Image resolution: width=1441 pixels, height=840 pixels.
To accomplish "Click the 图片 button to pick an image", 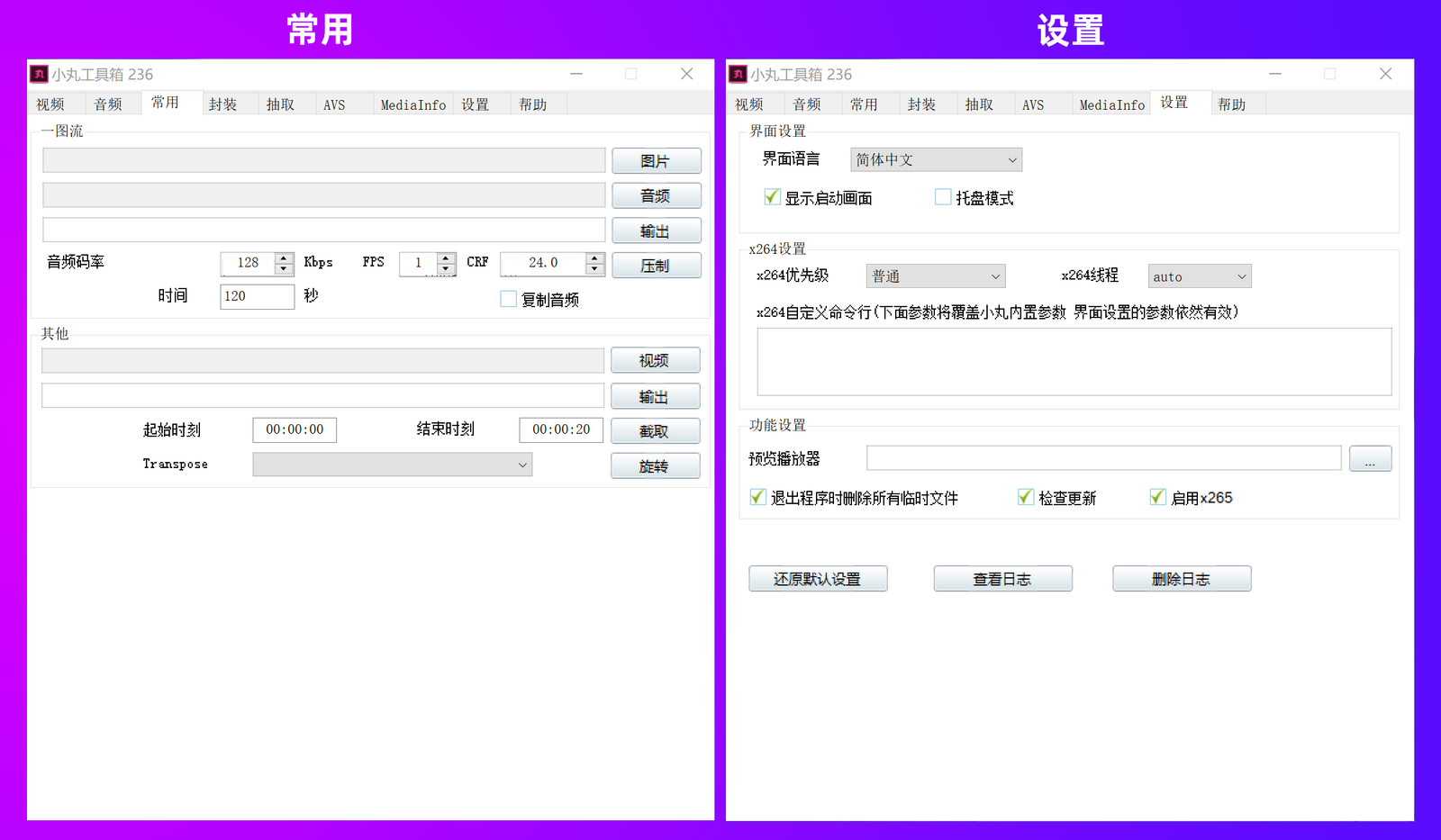I will (x=657, y=160).
